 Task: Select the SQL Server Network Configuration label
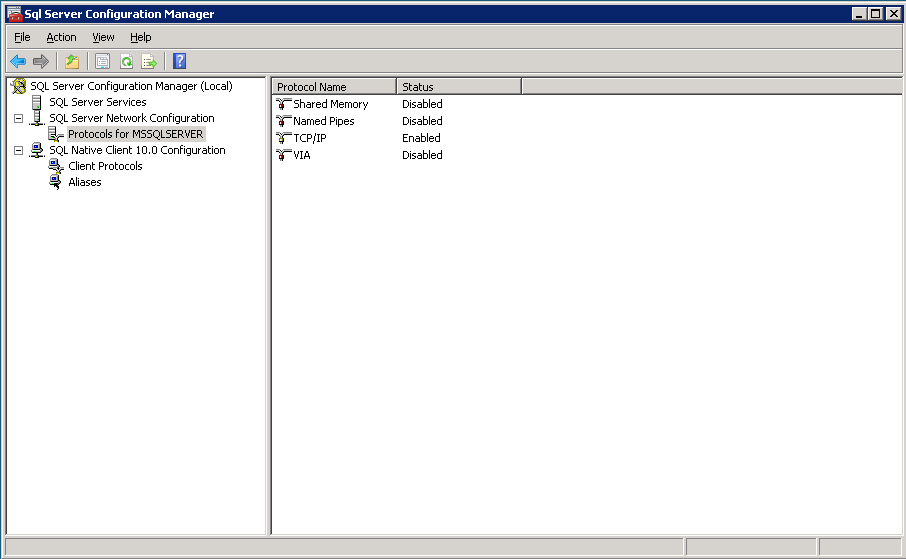click(132, 118)
